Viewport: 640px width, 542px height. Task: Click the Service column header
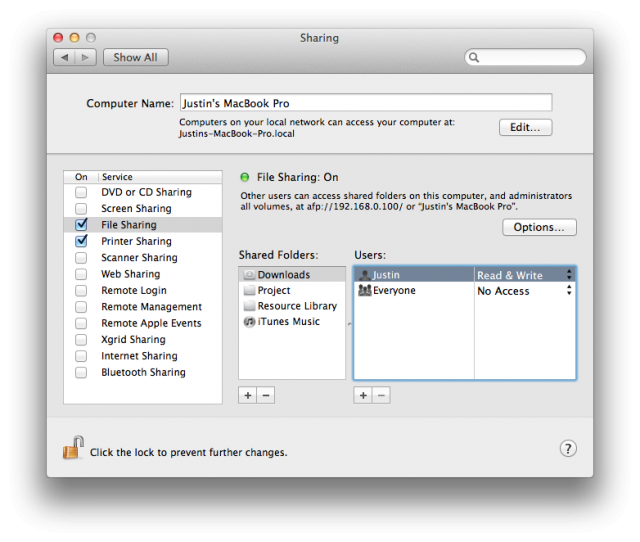(x=160, y=177)
